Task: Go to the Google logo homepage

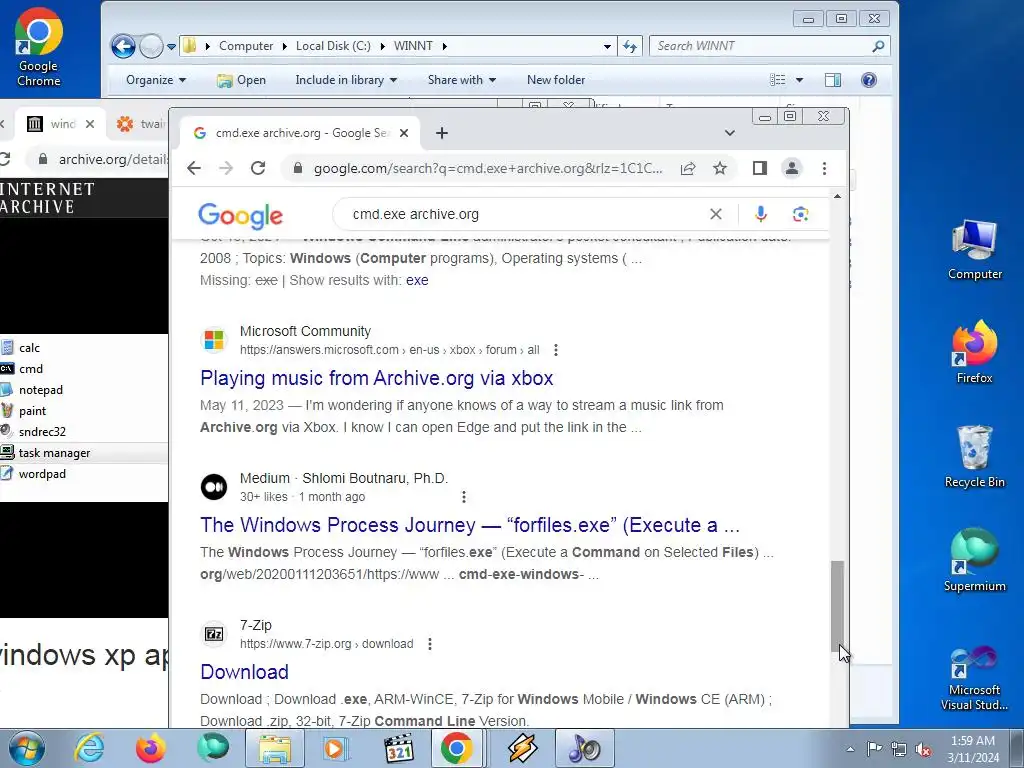Action: pyautogui.click(x=240, y=216)
